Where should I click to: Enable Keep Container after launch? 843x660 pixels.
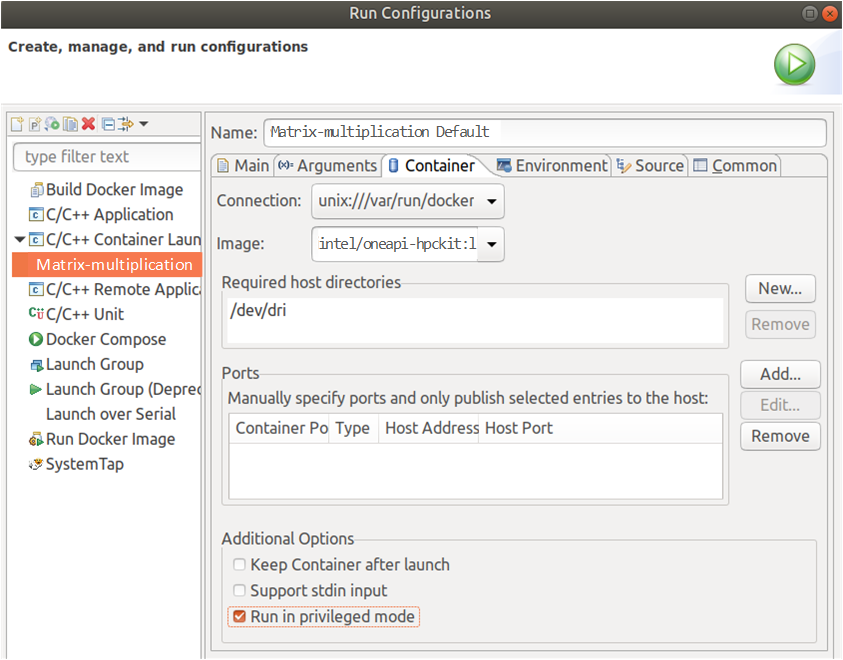click(239, 565)
